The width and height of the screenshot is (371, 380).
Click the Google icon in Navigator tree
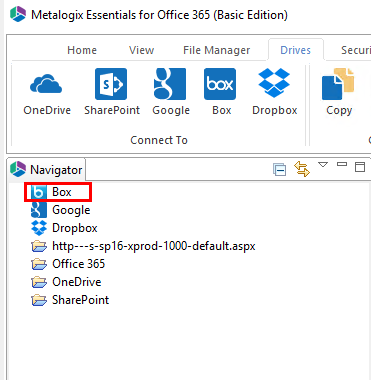point(39,210)
